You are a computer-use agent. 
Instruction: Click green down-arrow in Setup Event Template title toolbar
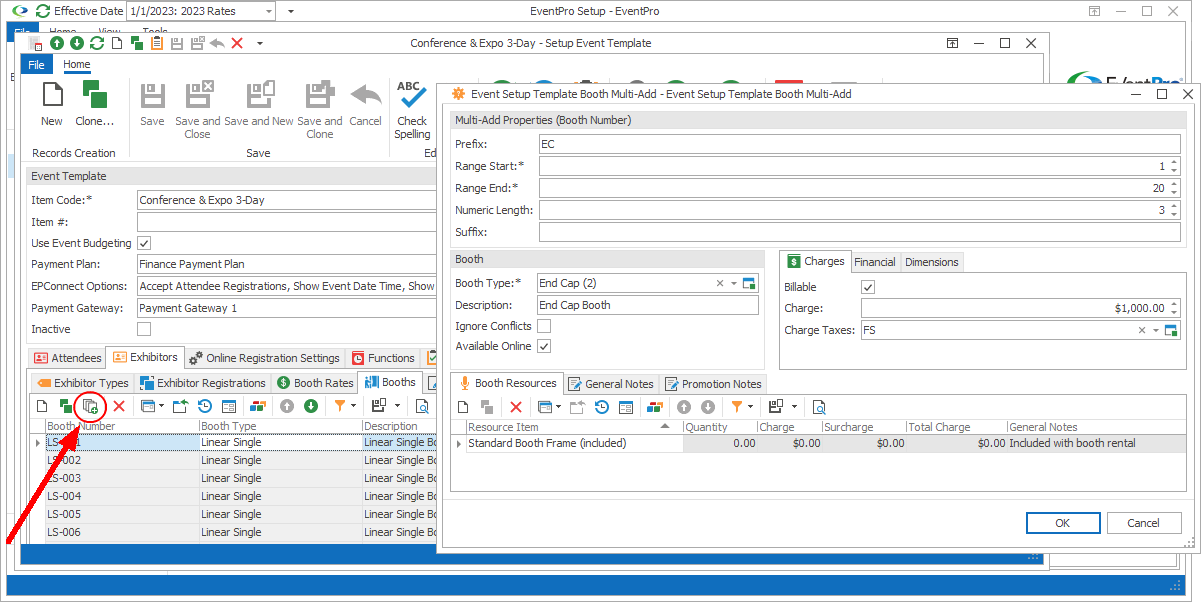coord(77,44)
